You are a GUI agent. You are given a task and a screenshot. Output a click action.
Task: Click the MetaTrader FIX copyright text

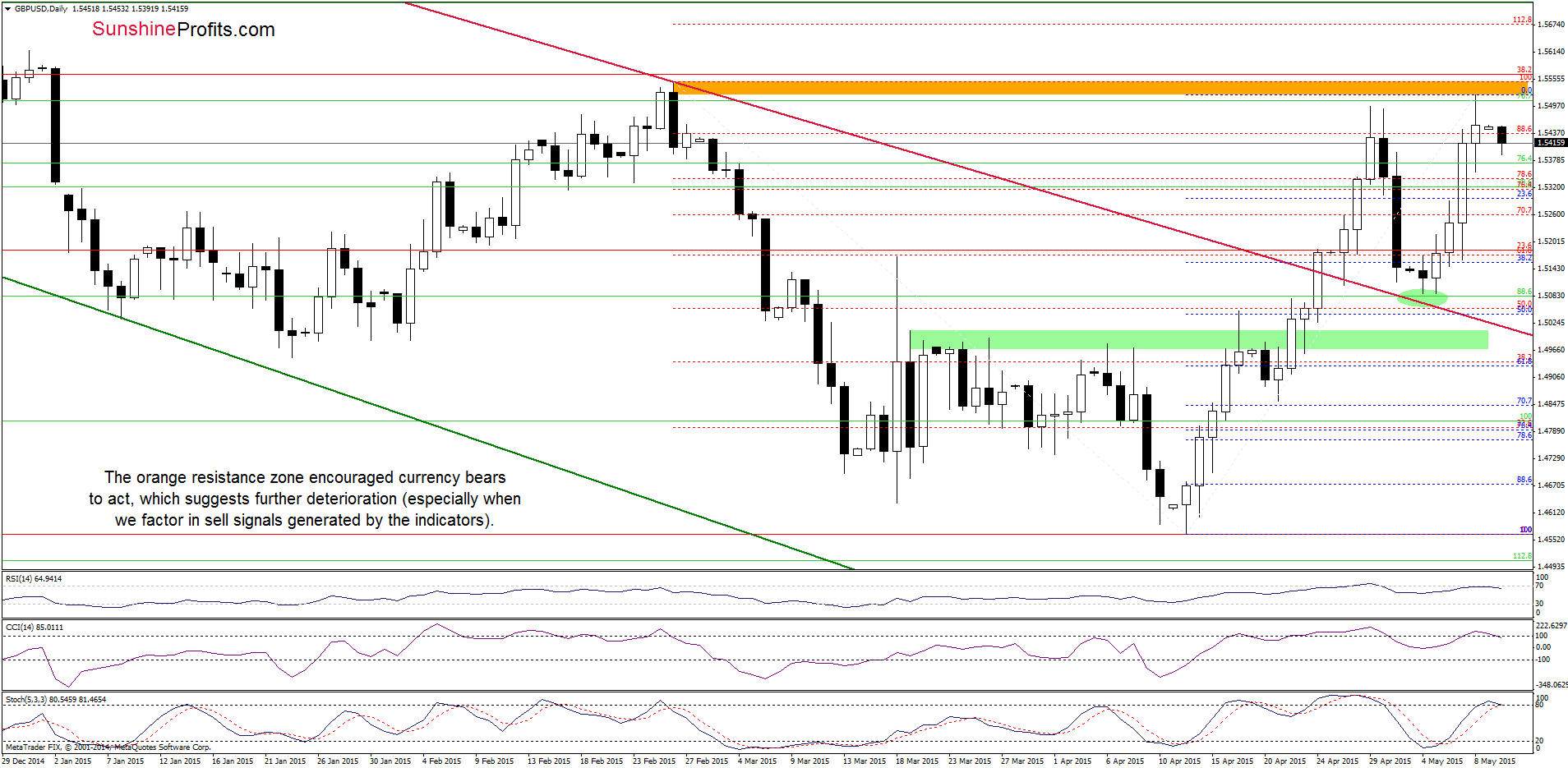pos(108,747)
